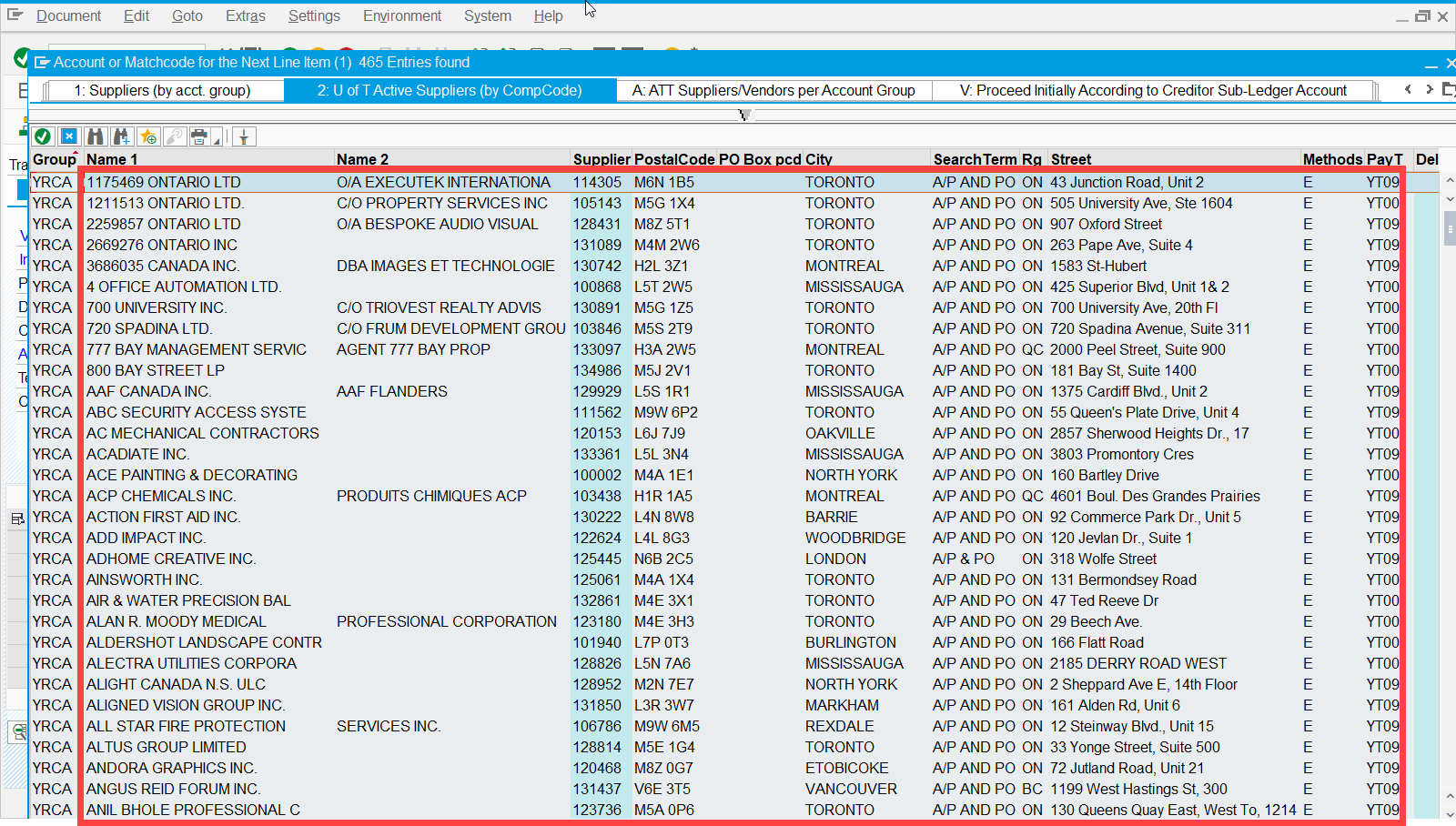Click the PO Box pcd column header

click(760, 159)
